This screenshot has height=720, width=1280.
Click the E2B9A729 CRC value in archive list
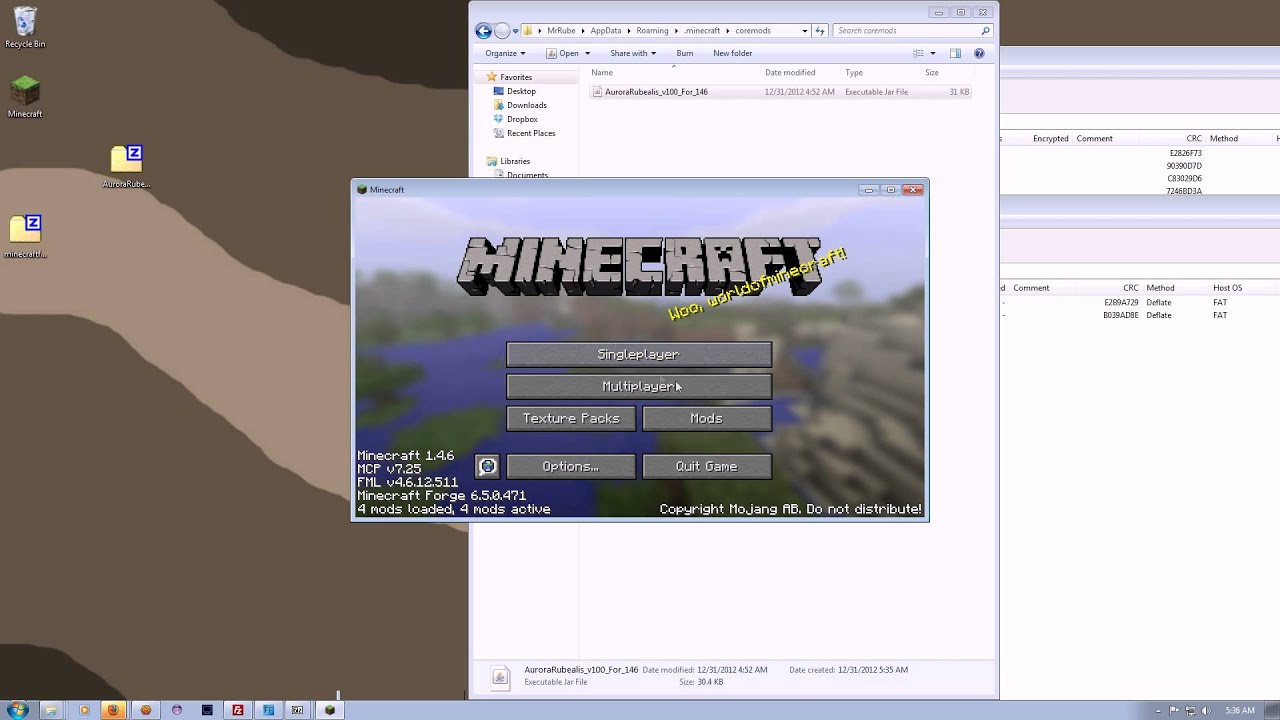[1121, 302]
